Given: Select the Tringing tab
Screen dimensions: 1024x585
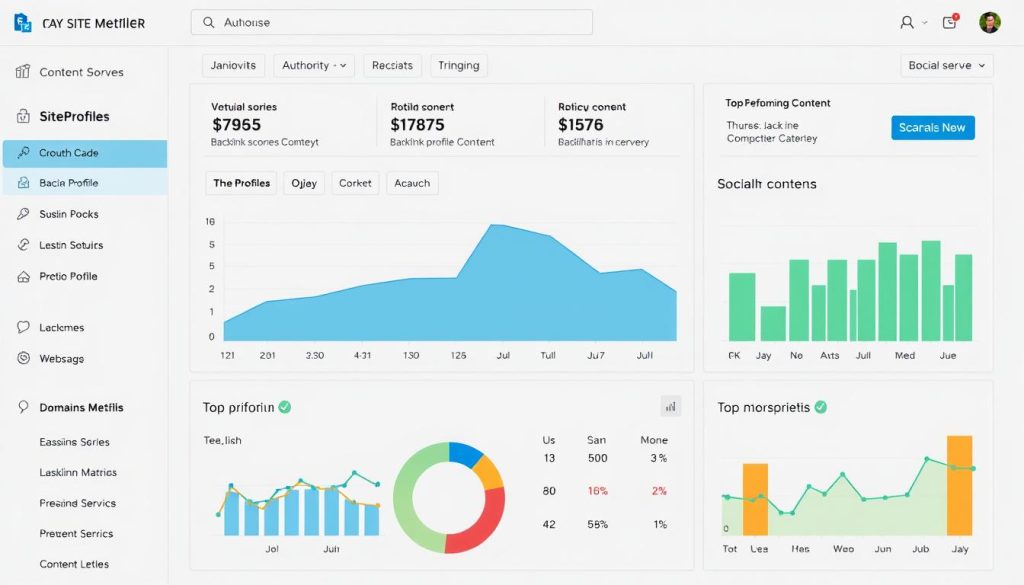Looking at the screenshot, I should pyautogui.click(x=458, y=65).
